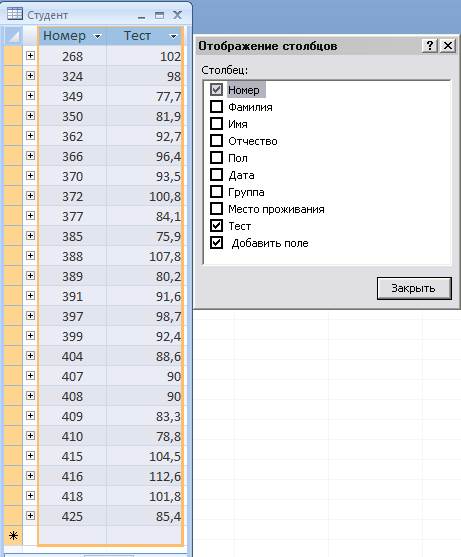Screen dimensions: 461x557
Task: Expand the subdatasheet for record 409
Action: pyautogui.click(x=30, y=416)
